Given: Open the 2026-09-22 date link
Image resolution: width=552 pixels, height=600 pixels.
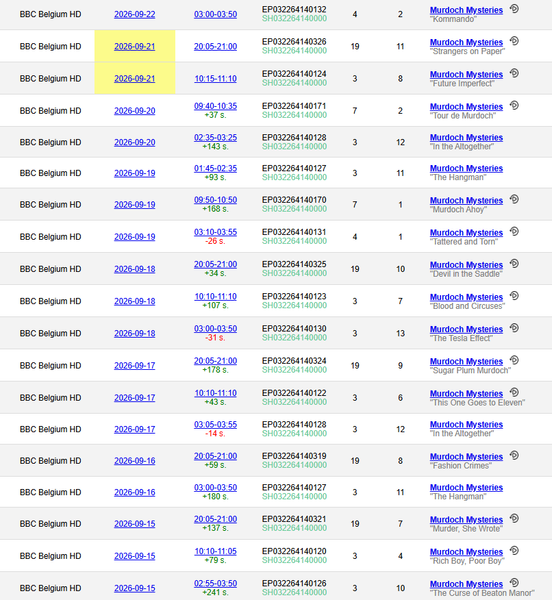Looking at the screenshot, I should (135, 15).
